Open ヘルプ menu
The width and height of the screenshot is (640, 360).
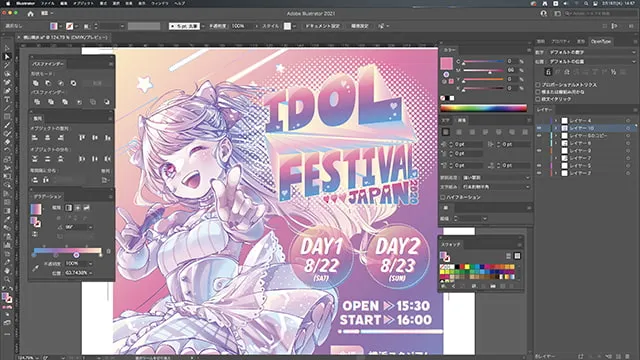[x=180, y=3]
